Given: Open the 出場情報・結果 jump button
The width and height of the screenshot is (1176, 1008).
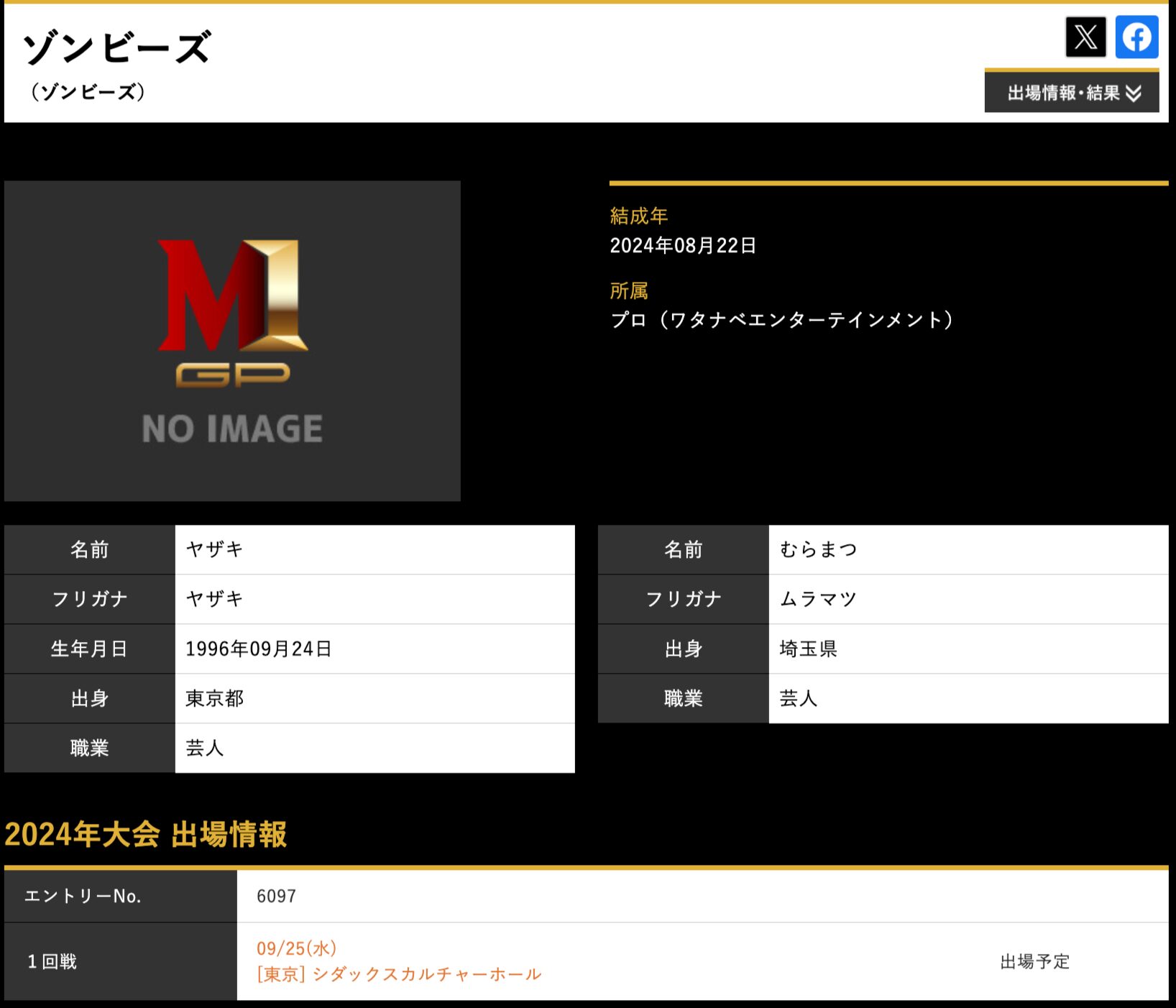Looking at the screenshot, I should pos(1064,93).
